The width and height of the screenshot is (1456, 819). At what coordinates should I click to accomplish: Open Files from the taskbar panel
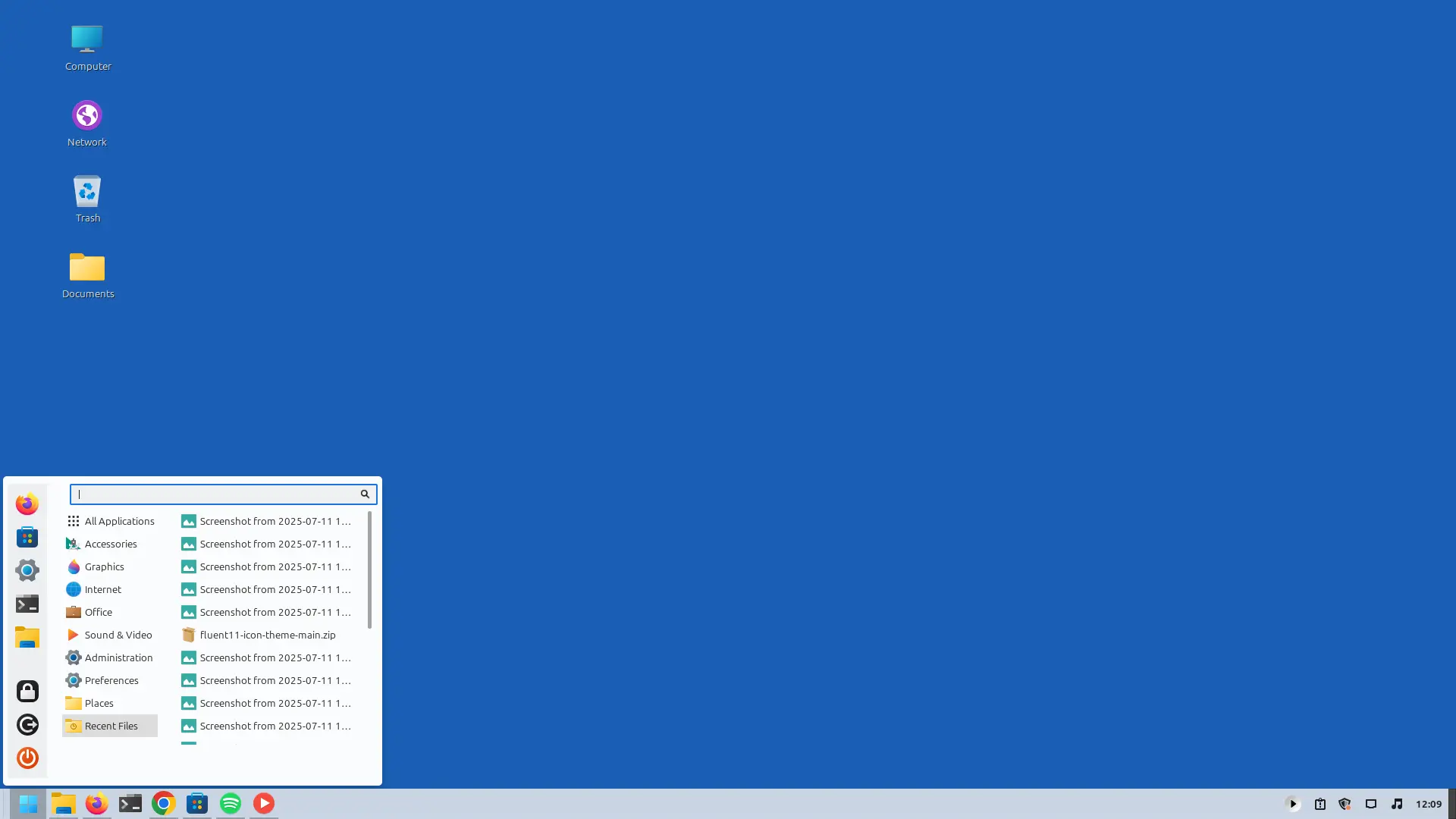pos(64,804)
